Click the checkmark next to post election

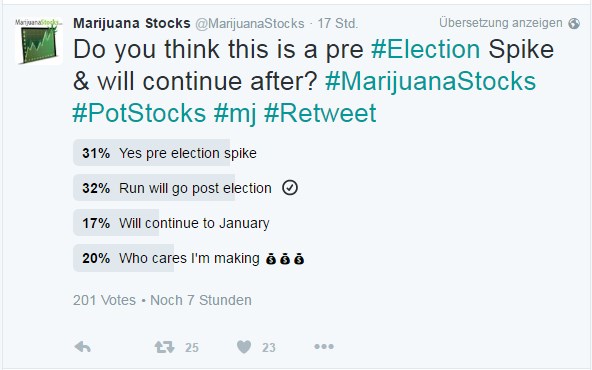pyautogui.click(x=290, y=188)
